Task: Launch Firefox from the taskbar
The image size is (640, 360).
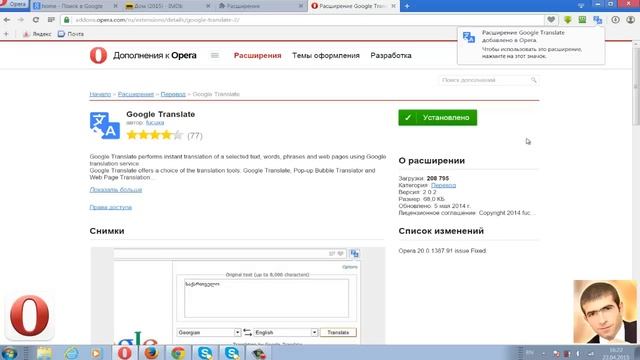Action: click(151, 353)
